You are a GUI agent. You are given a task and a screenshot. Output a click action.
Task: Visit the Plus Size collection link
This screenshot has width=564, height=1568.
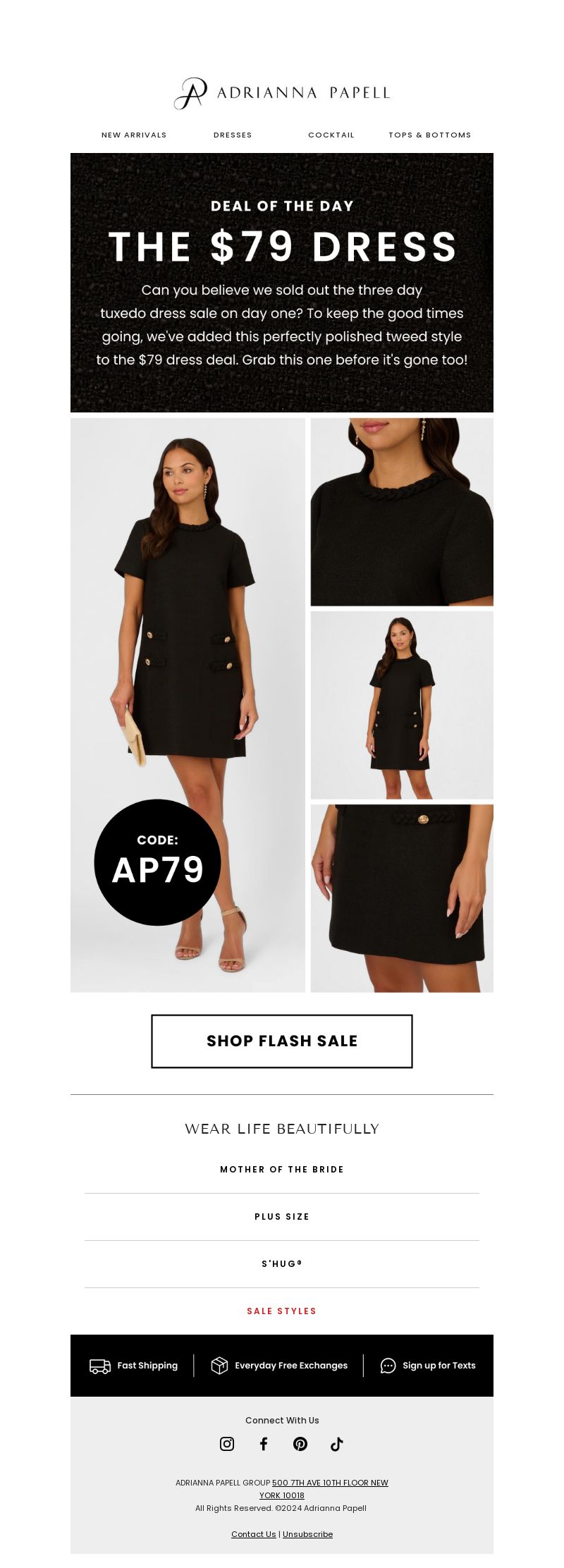tap(282, 1216)
